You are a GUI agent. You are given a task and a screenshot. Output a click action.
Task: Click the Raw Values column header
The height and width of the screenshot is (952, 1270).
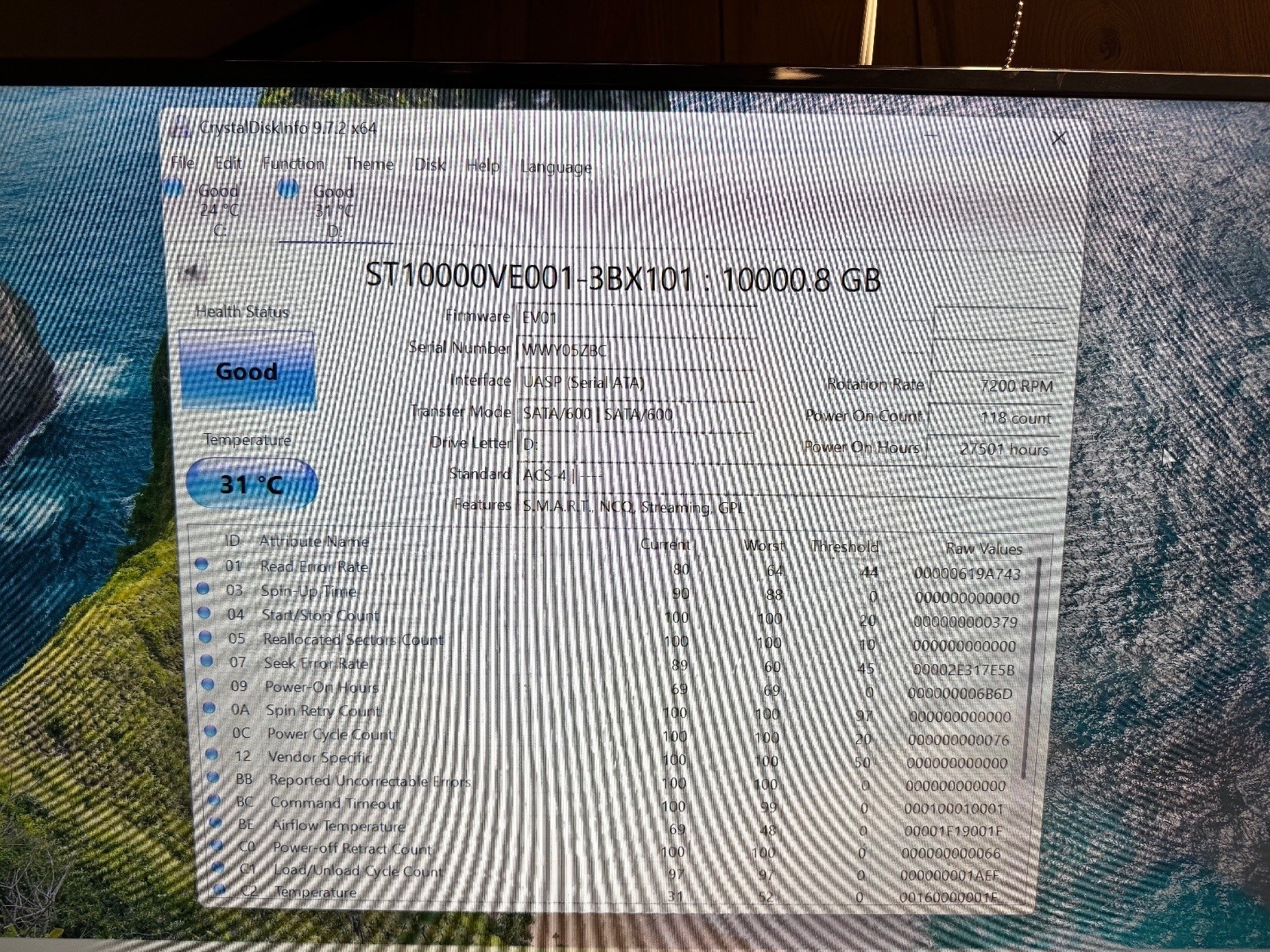pyautogui.click(x=984, y=548)
